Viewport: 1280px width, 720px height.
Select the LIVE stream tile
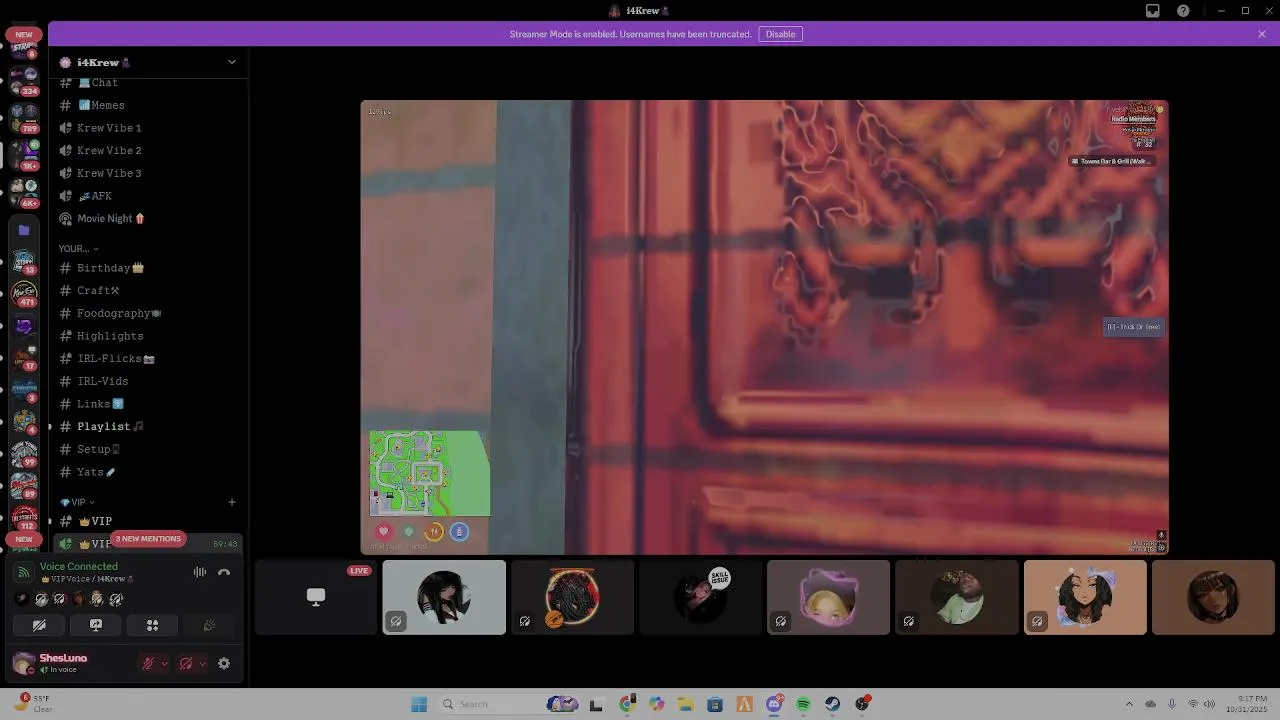point(315,597)
